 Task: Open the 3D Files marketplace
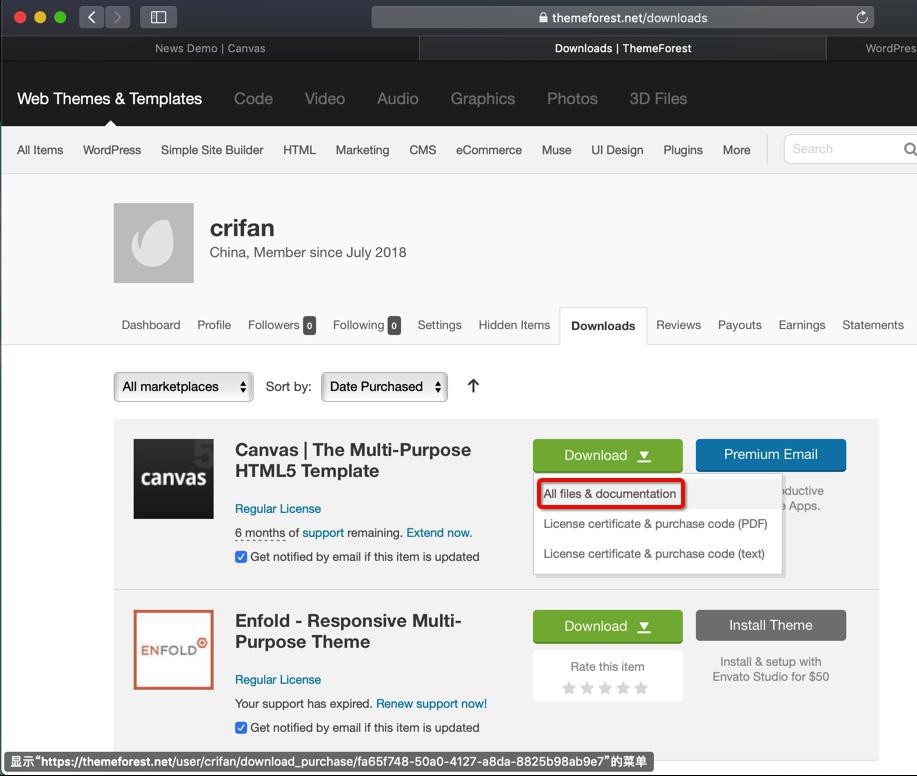[658, 99]
